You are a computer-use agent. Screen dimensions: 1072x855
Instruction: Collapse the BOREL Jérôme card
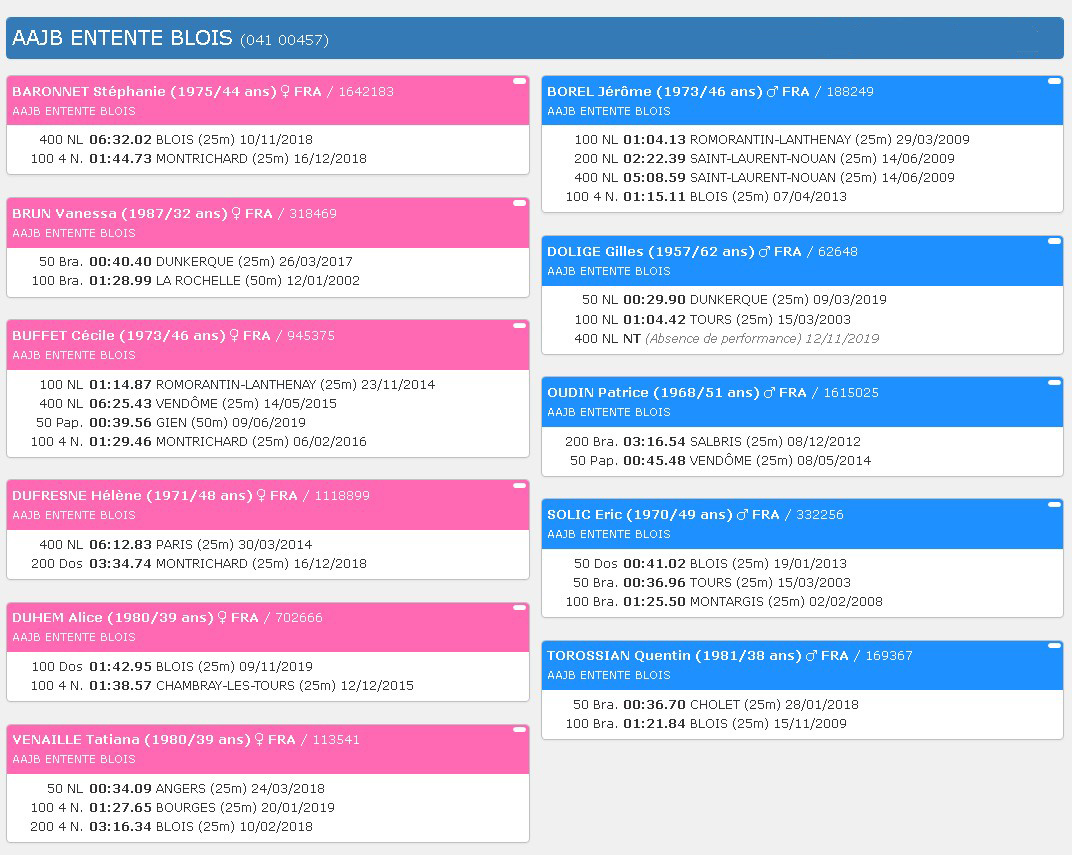(x=1054, y=81)
